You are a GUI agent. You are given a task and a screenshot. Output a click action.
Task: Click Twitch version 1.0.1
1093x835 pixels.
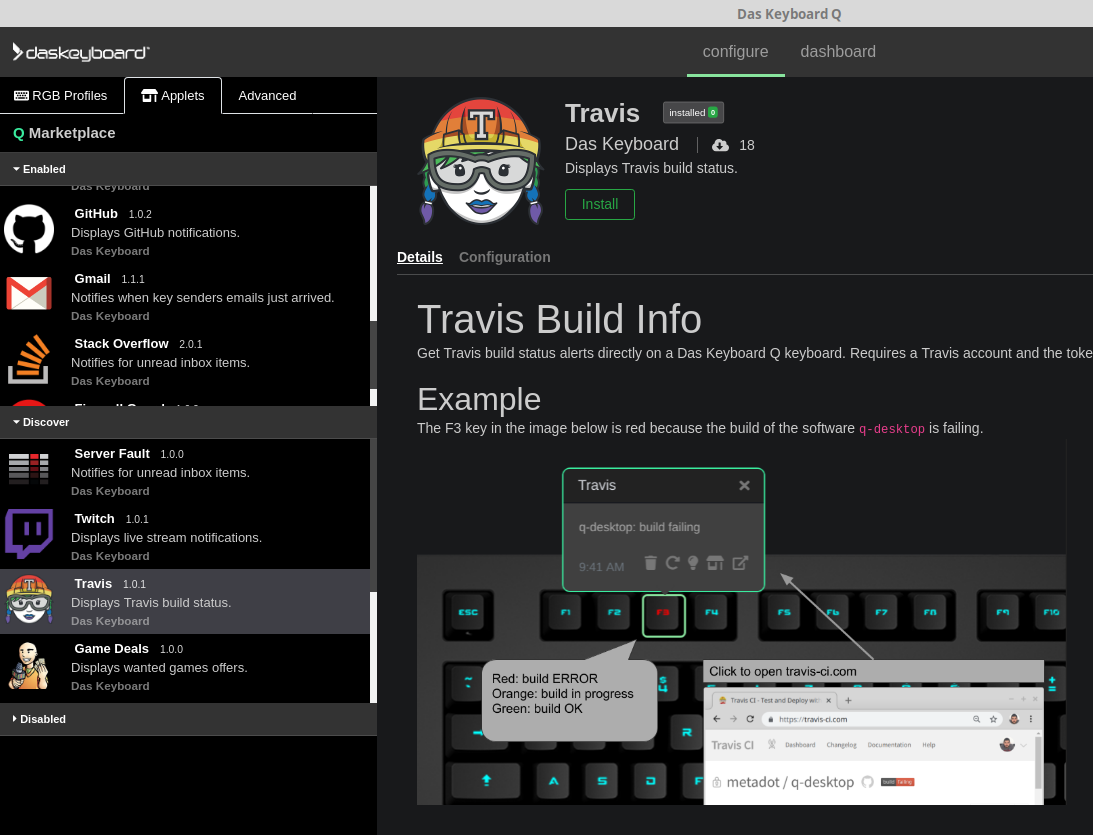(x=137, y=519)
